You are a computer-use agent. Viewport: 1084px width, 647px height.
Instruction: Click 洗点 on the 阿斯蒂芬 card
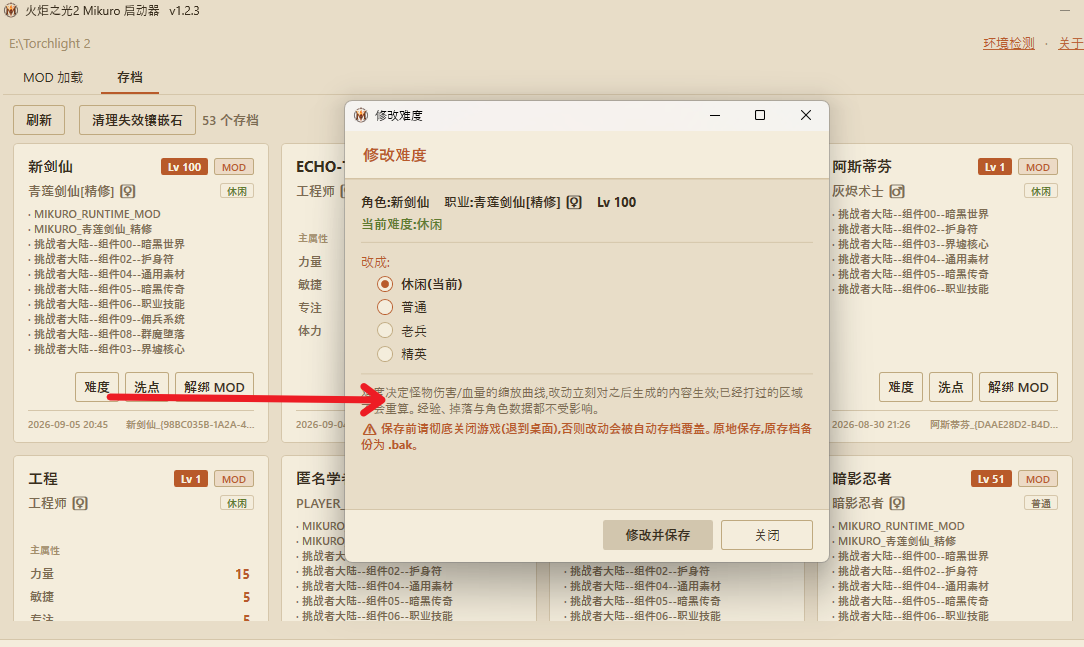(951, 387)
